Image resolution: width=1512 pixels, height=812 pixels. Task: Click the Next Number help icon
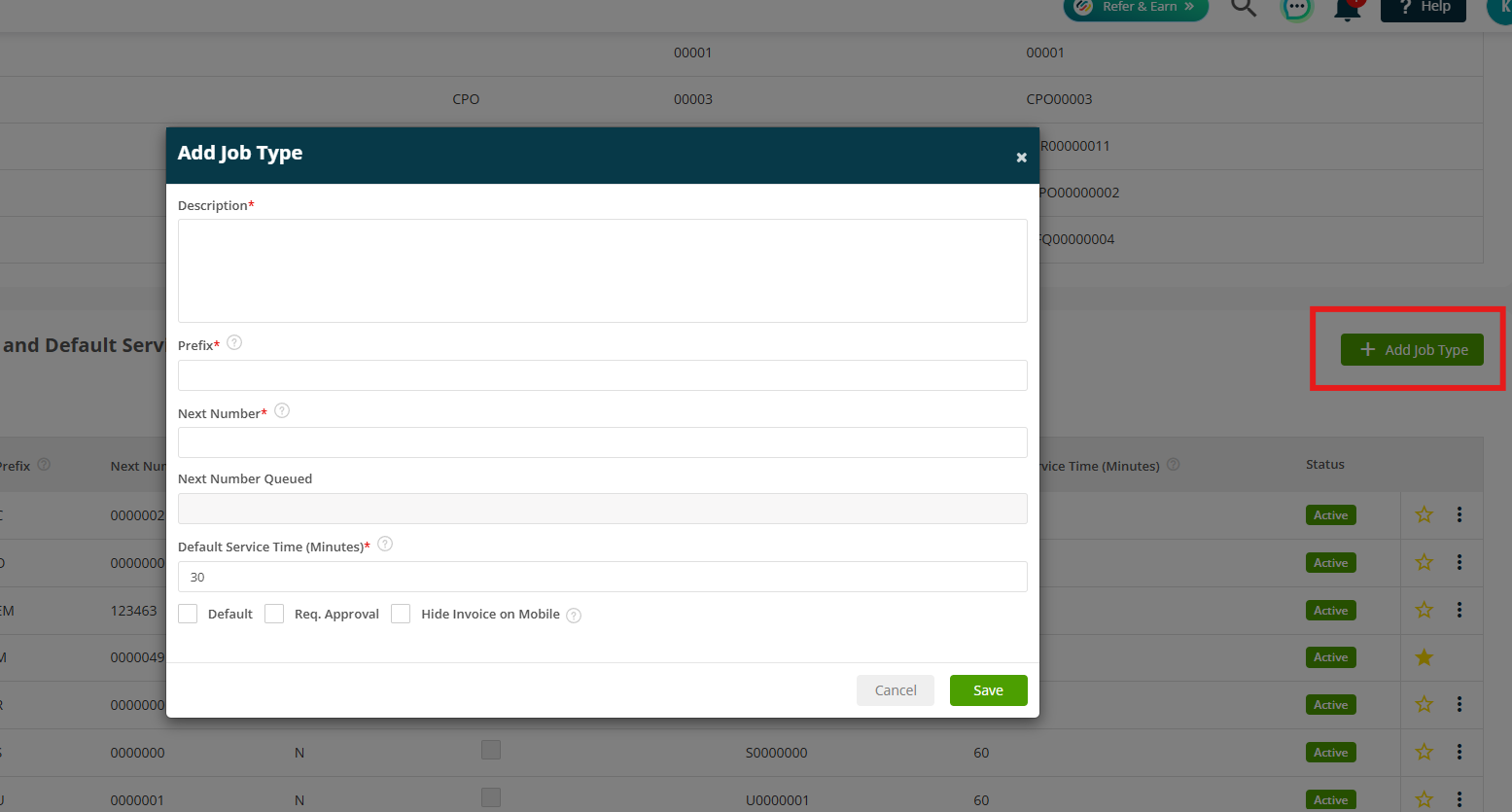click(282, 411)
